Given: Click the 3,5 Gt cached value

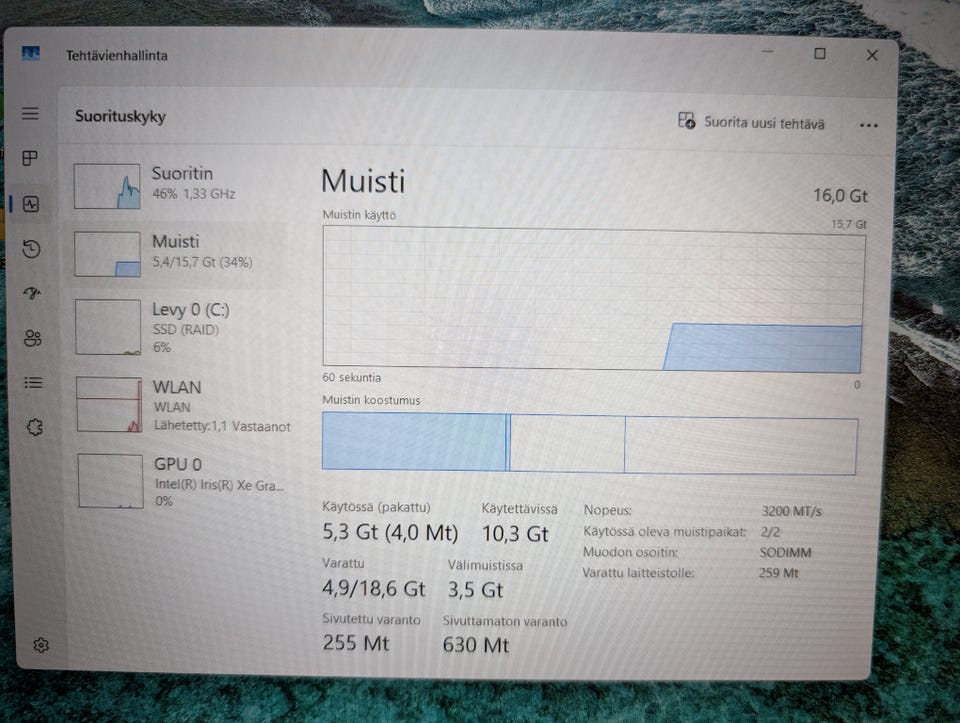Looking at the screenshot, I should click(x=475, y=590).
